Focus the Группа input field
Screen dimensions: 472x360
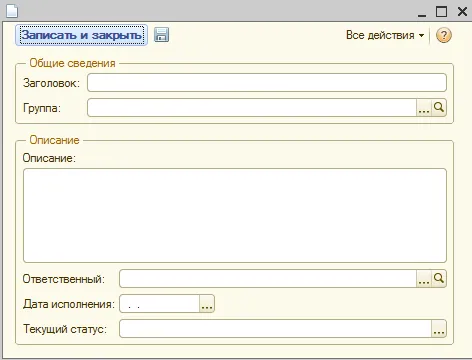point(252,108)
